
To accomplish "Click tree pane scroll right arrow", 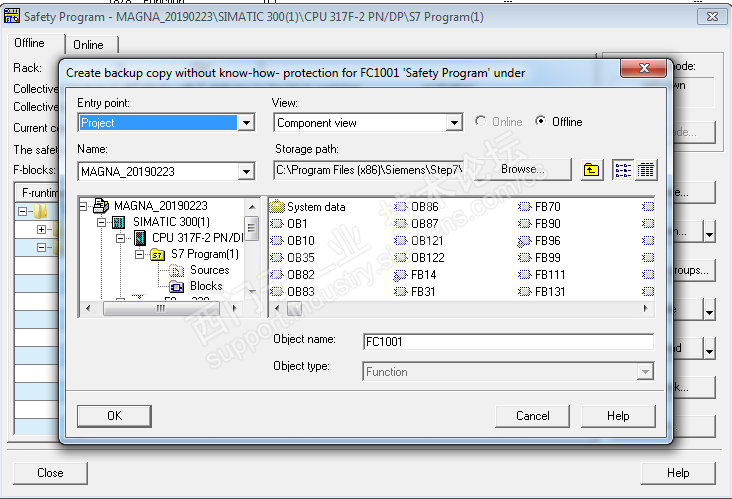I will point(234,308).
